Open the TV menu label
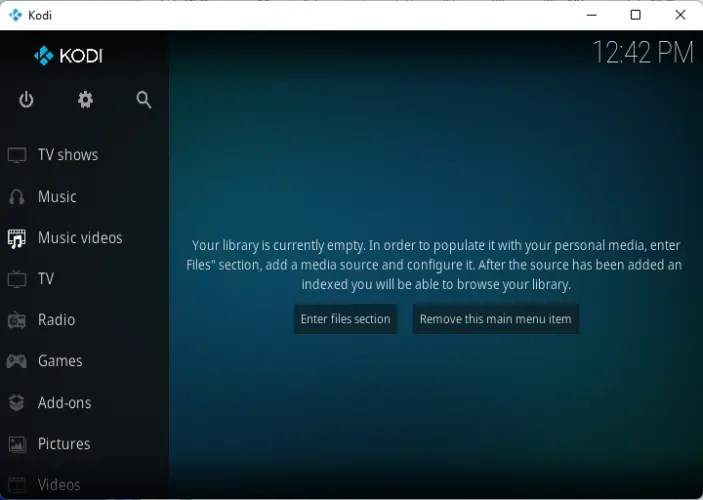 pos(46,279)
